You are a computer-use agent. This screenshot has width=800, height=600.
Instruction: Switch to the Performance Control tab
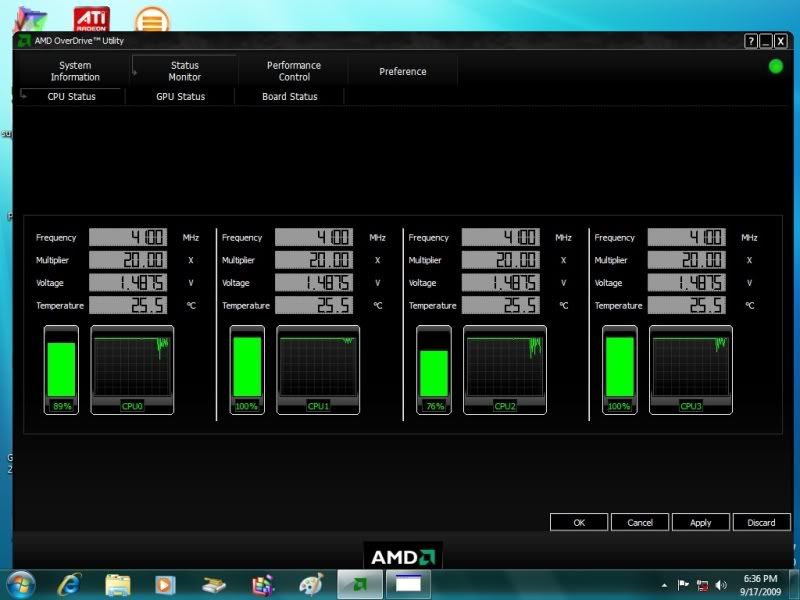[x=294, y=71]
